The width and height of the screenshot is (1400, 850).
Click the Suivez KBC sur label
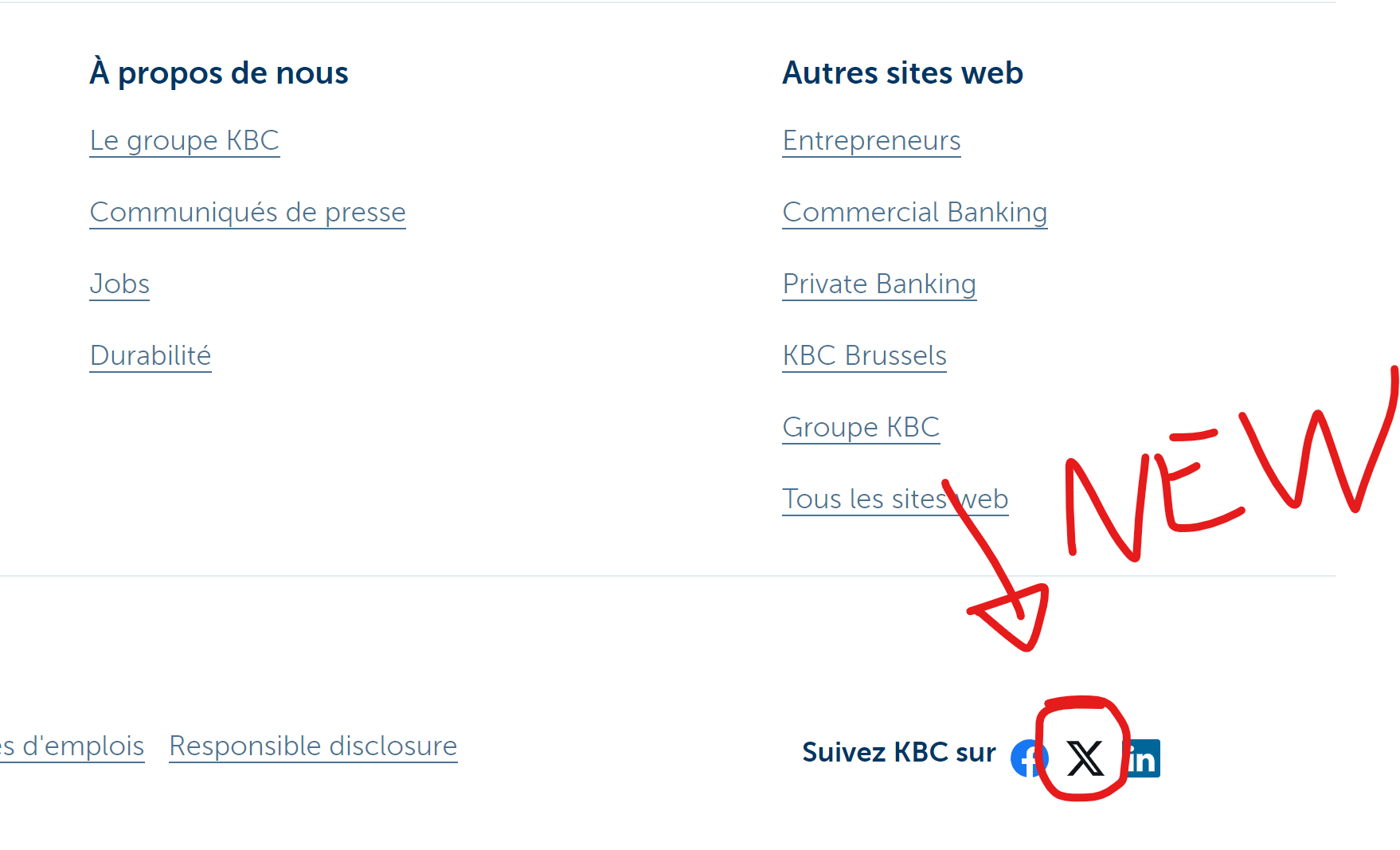899,752
